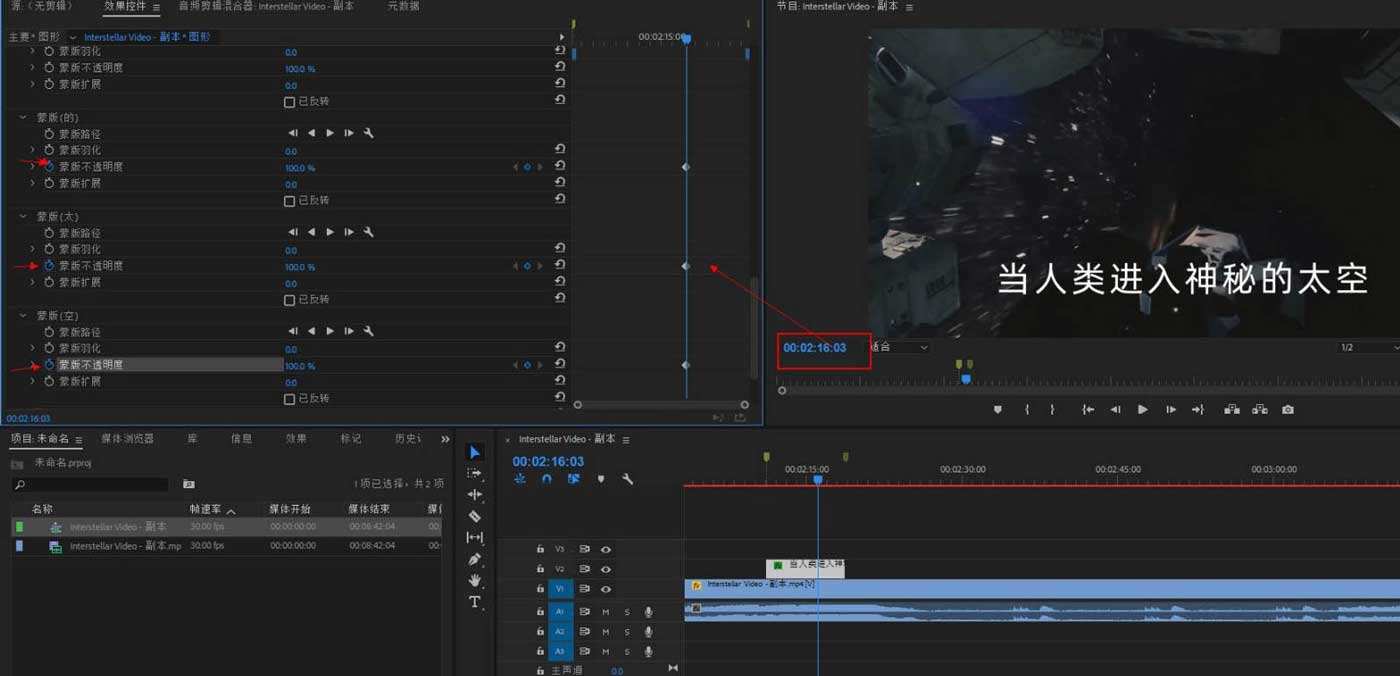Viewport: 1400px width, 676px height.
Task: Click the timeline wrench settings icon
Action: (x=628, y=479)
